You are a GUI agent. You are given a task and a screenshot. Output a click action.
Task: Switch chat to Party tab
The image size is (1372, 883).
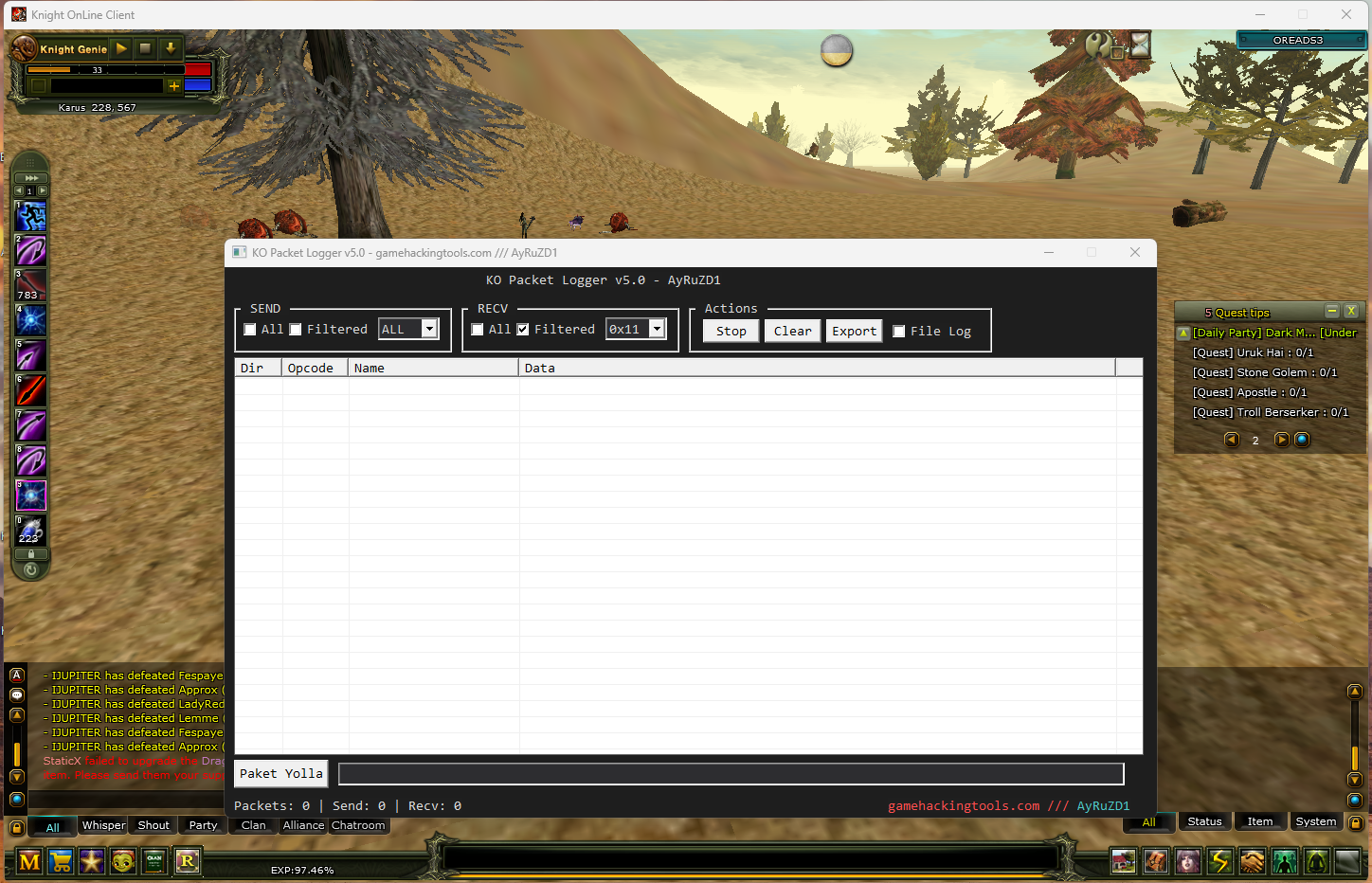click(204, 825)
